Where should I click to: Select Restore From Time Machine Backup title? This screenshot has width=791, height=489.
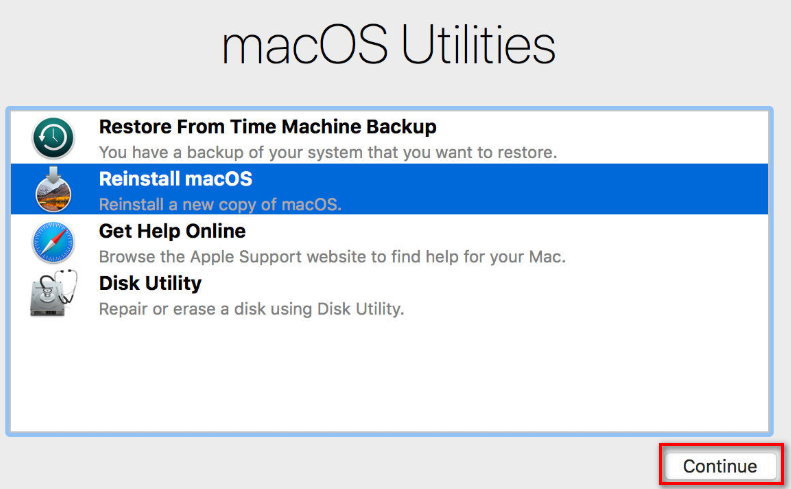tap(267, 127)
